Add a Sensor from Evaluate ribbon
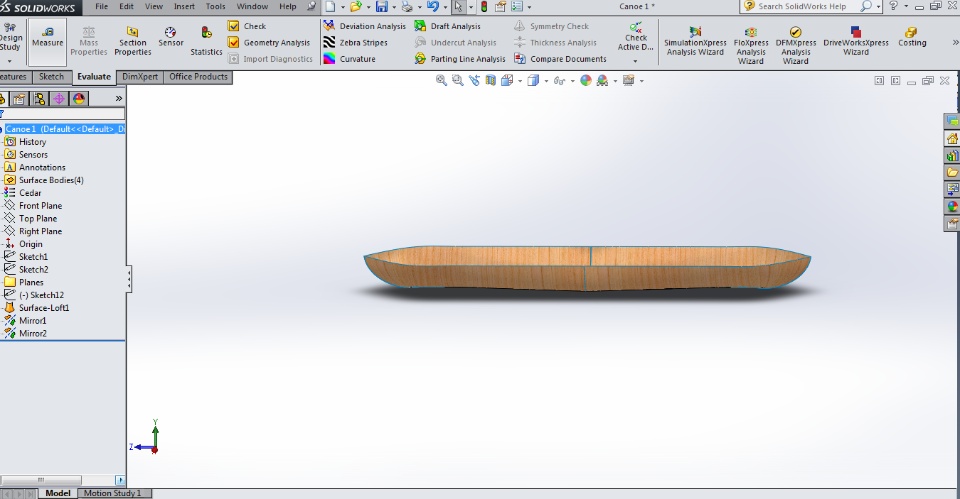Viewport: 960px width, 499px height. [170, 37]
